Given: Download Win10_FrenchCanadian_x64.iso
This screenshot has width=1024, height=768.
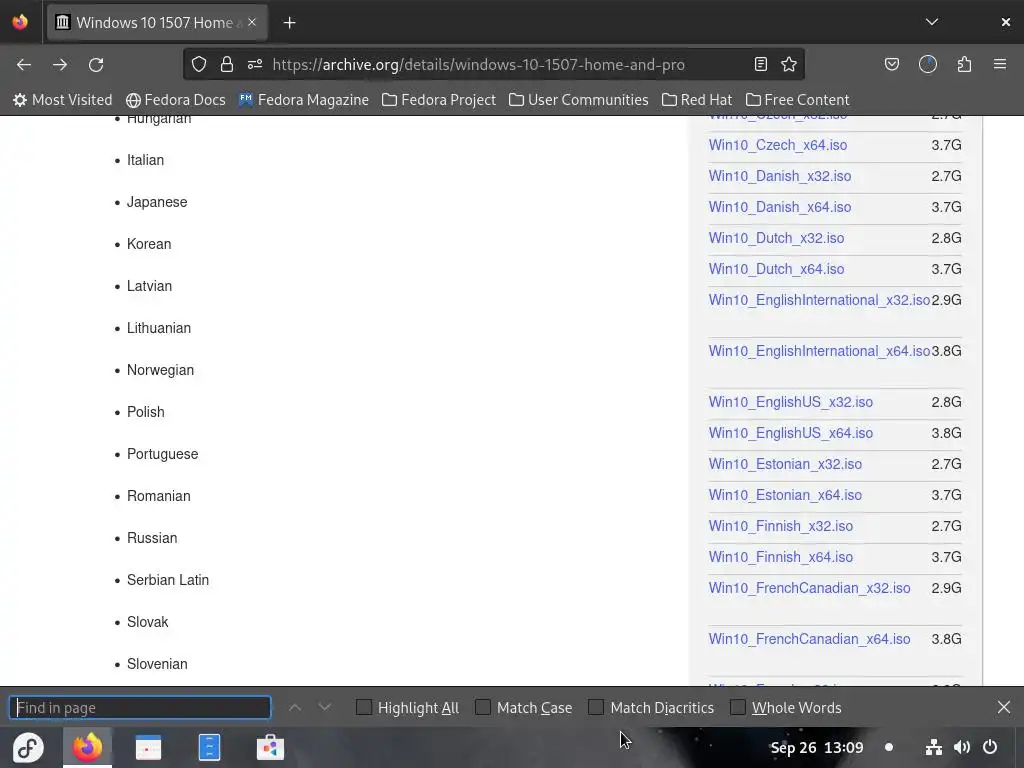Looking at the screenshot, I should pyautogui.click(x=809, y=639).
